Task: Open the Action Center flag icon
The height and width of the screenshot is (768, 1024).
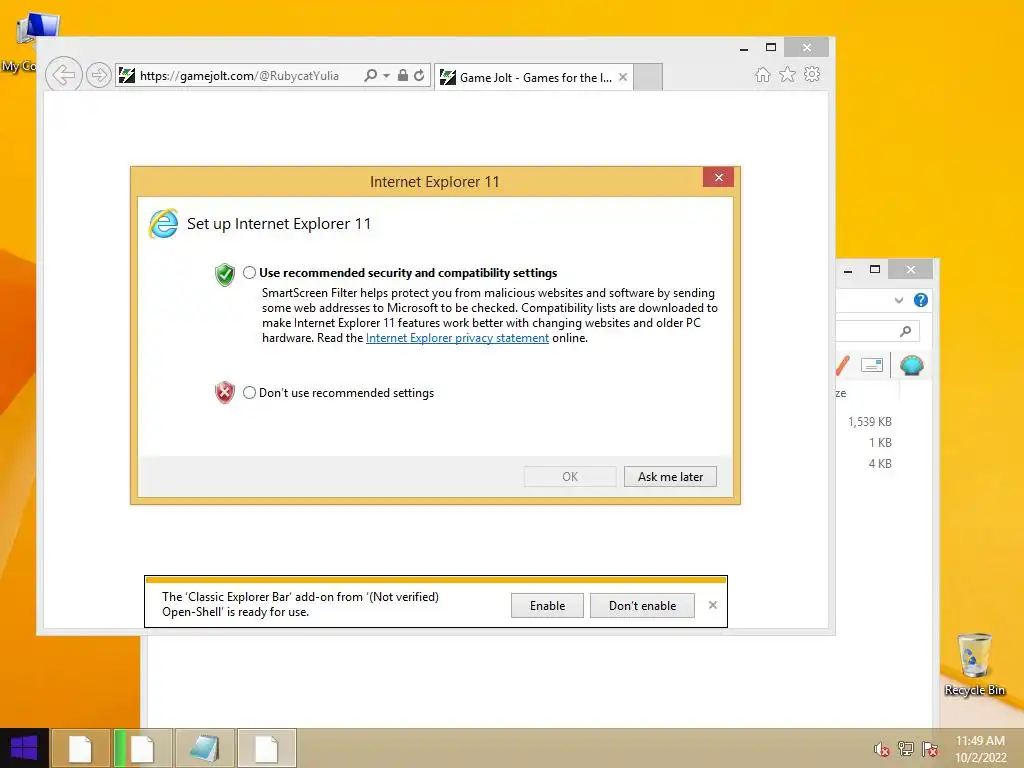Action: 930,748
